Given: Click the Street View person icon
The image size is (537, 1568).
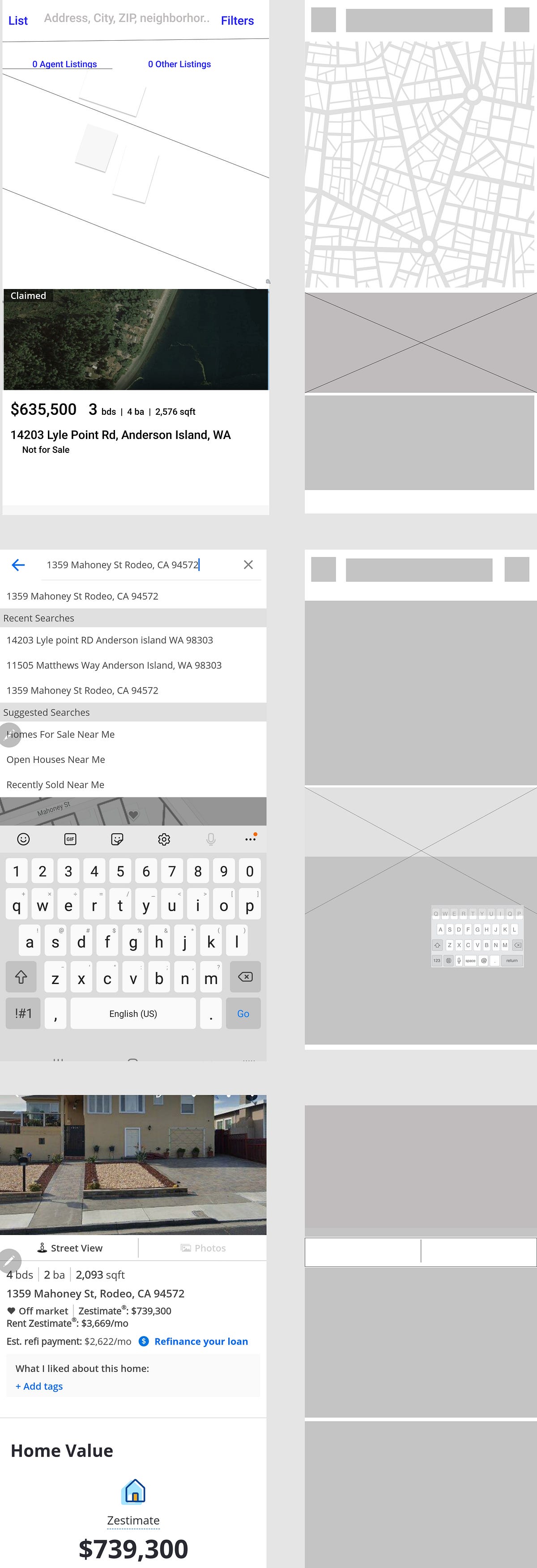Looking at the screenshot, I should point(42,1248).
